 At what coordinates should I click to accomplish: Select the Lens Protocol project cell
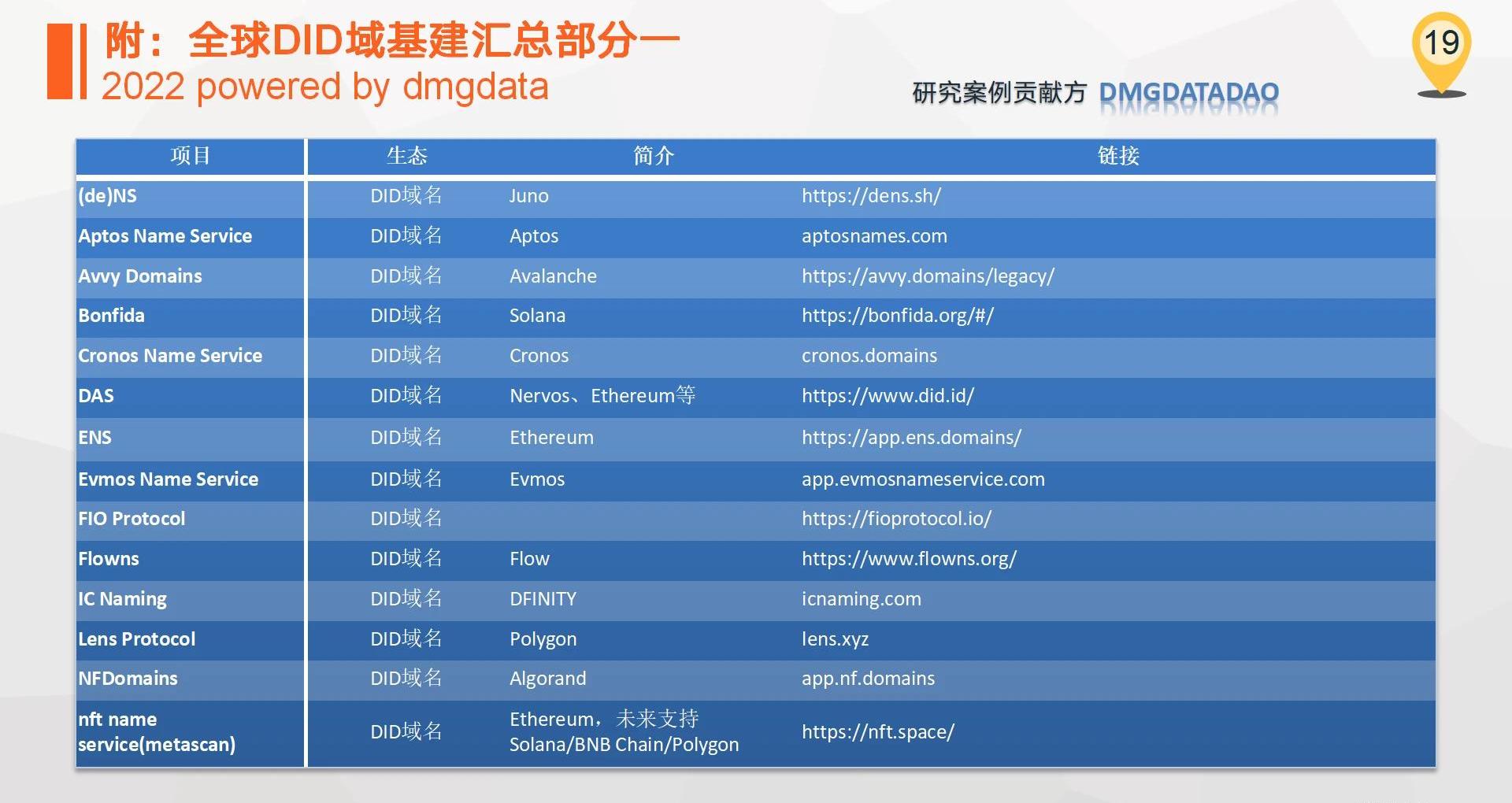(x=137, y=639)
